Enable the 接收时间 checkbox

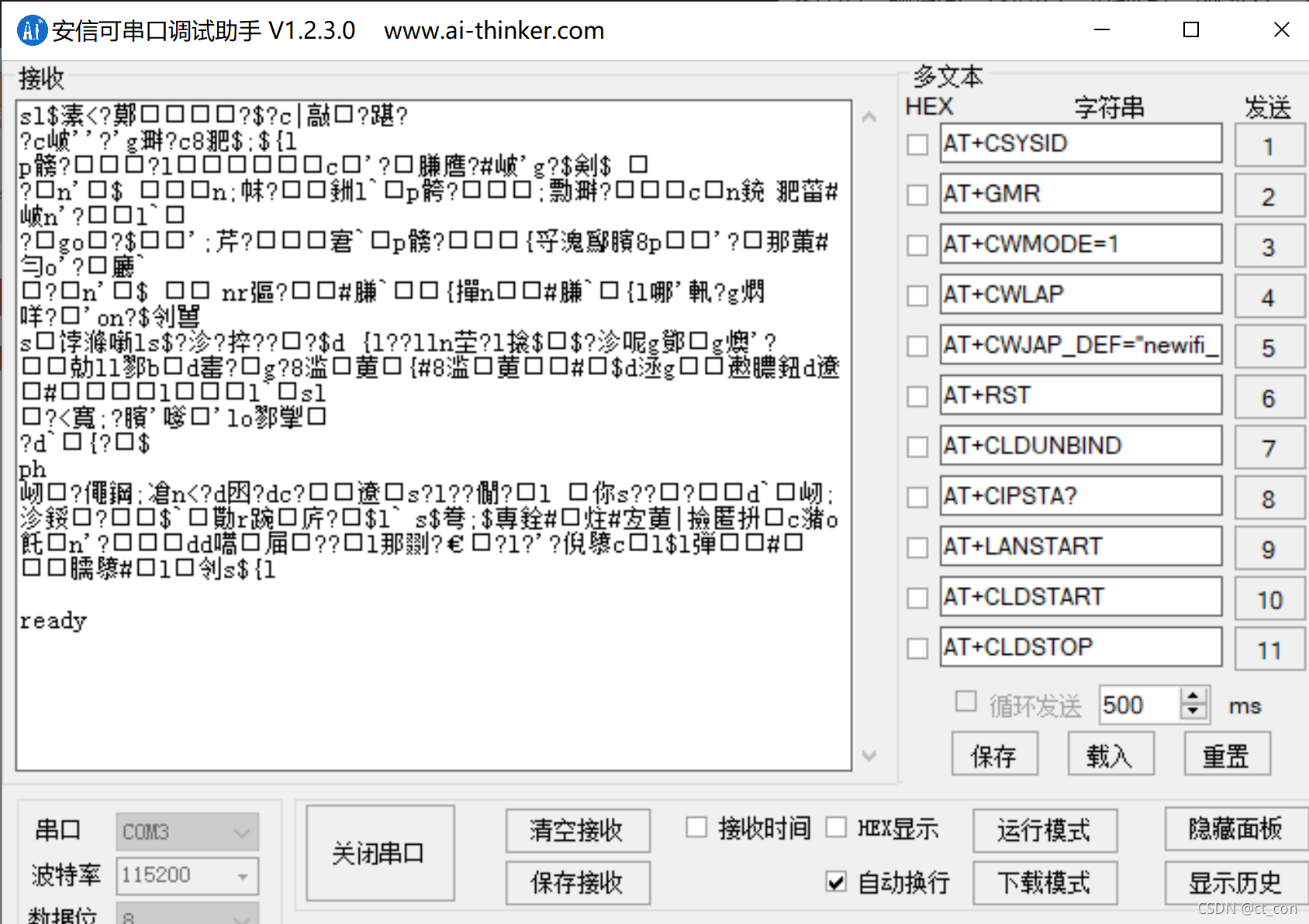click(x=696, y=828)
